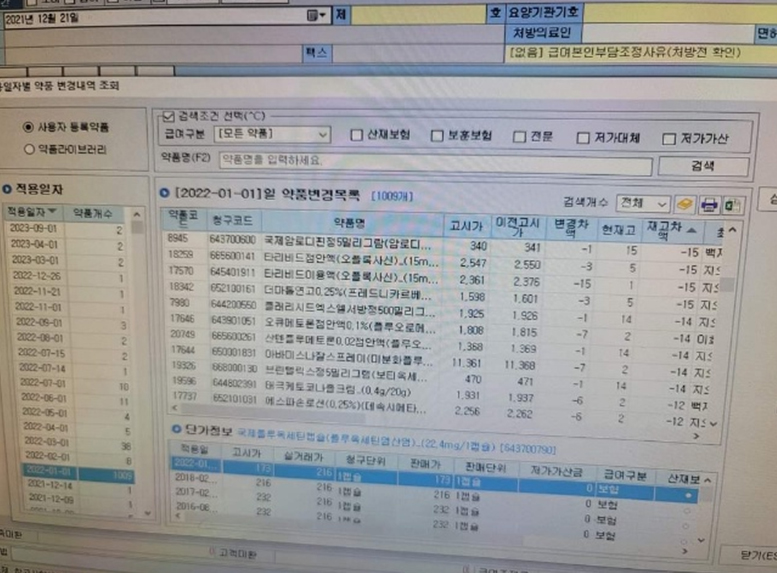
Task: Select the 약품라이브러리 radio button
Action: click(x=29, y=149)
